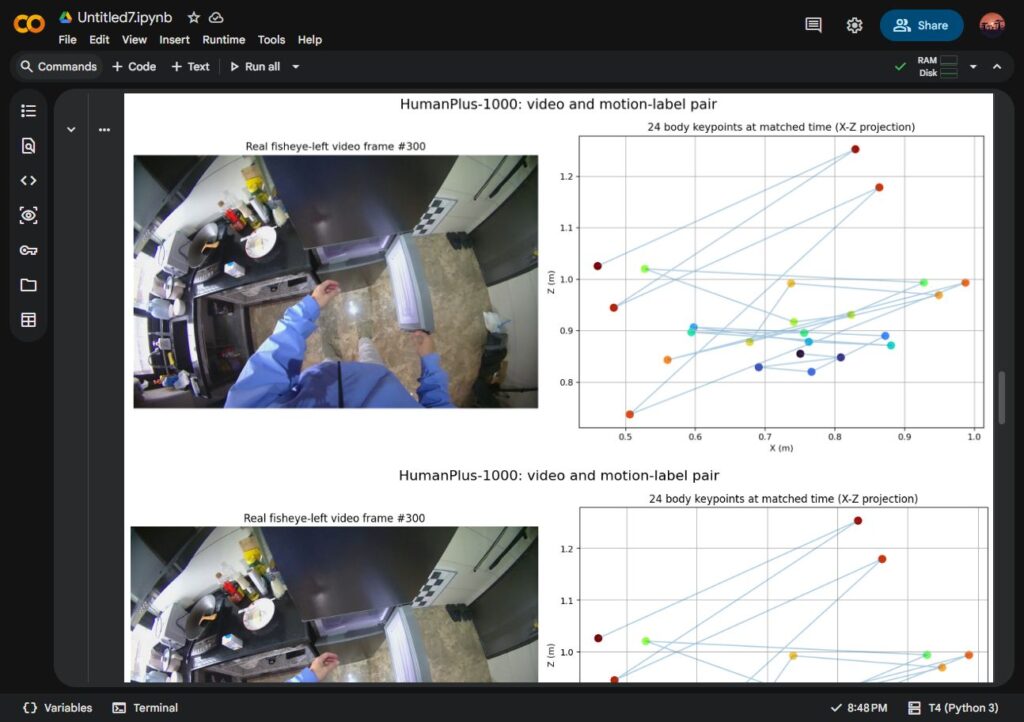Open cell options three-dot menu
The image size is (1024, 722).
pyautogui.click(x=104, y=129)
